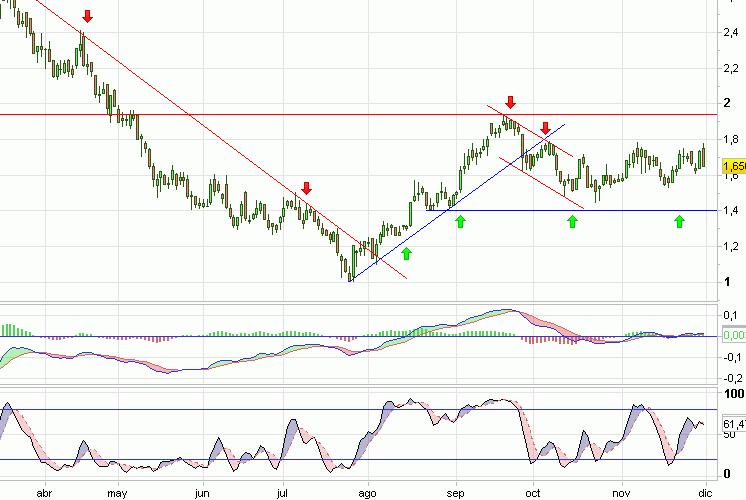Image resolution: width=746 pixels, height=500 pixels.
Task: Click the red down arrow above April's high
Action: (87, 16)
